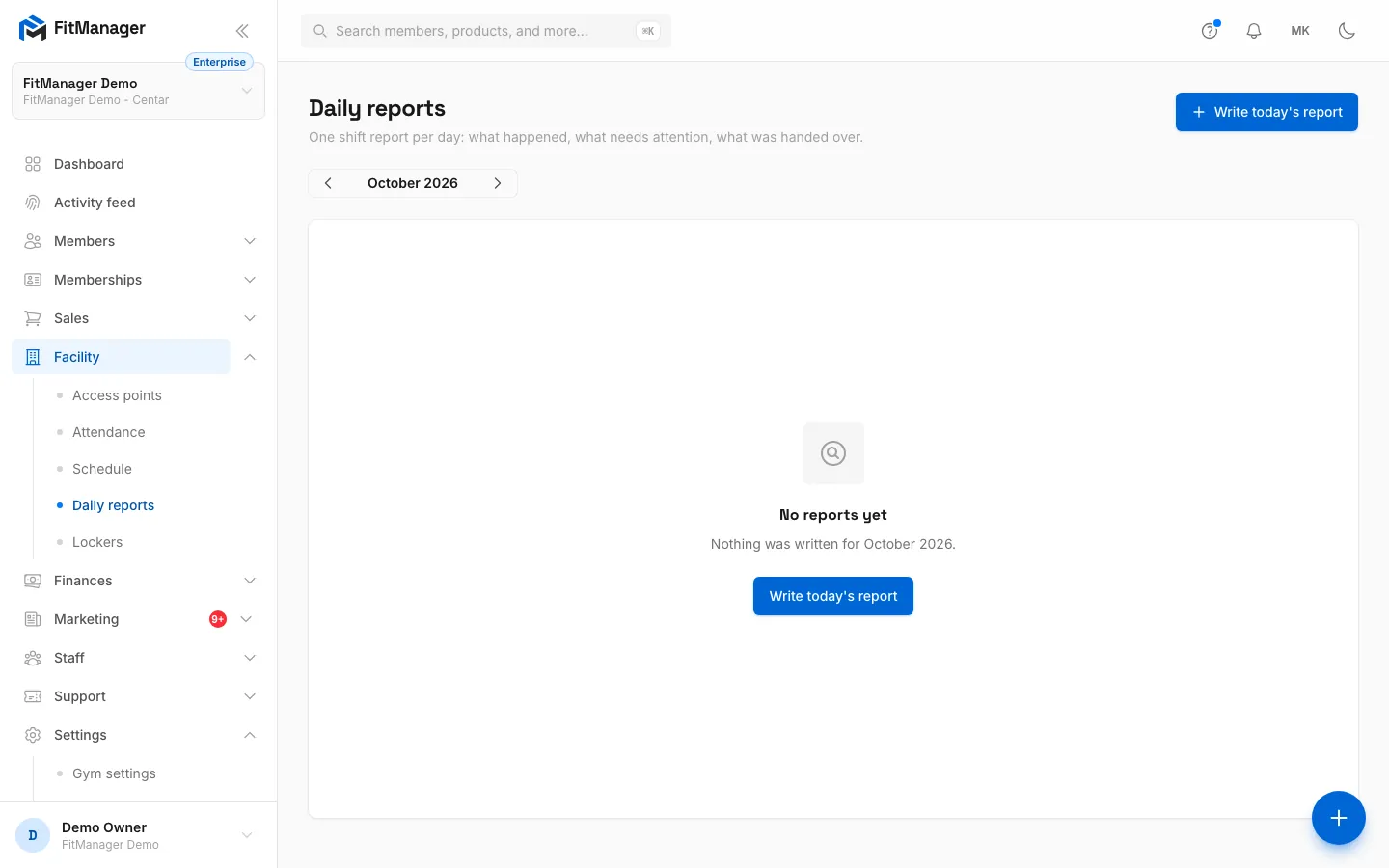Click the FitManager logo icon
The height and width of the screenshot is (868, 1389).
click(33, 29)
